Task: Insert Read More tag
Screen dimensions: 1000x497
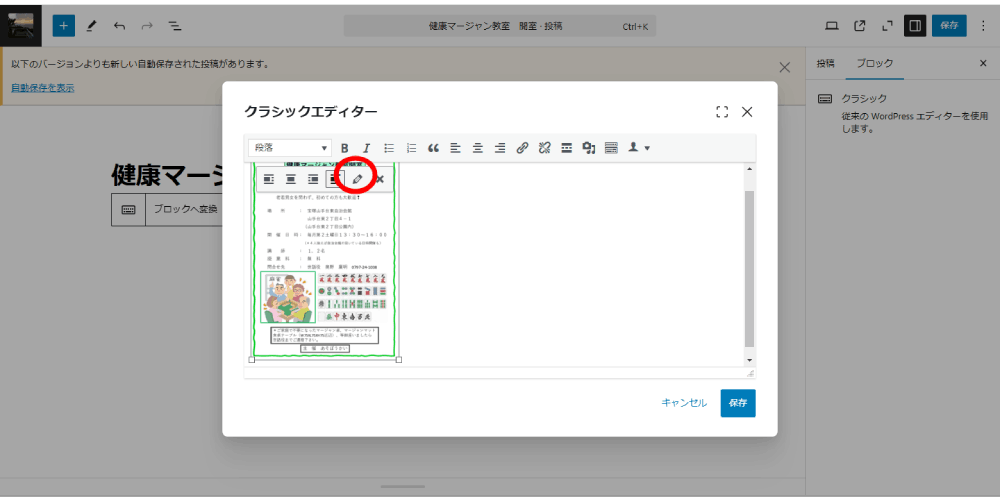Action: point(566,148)
